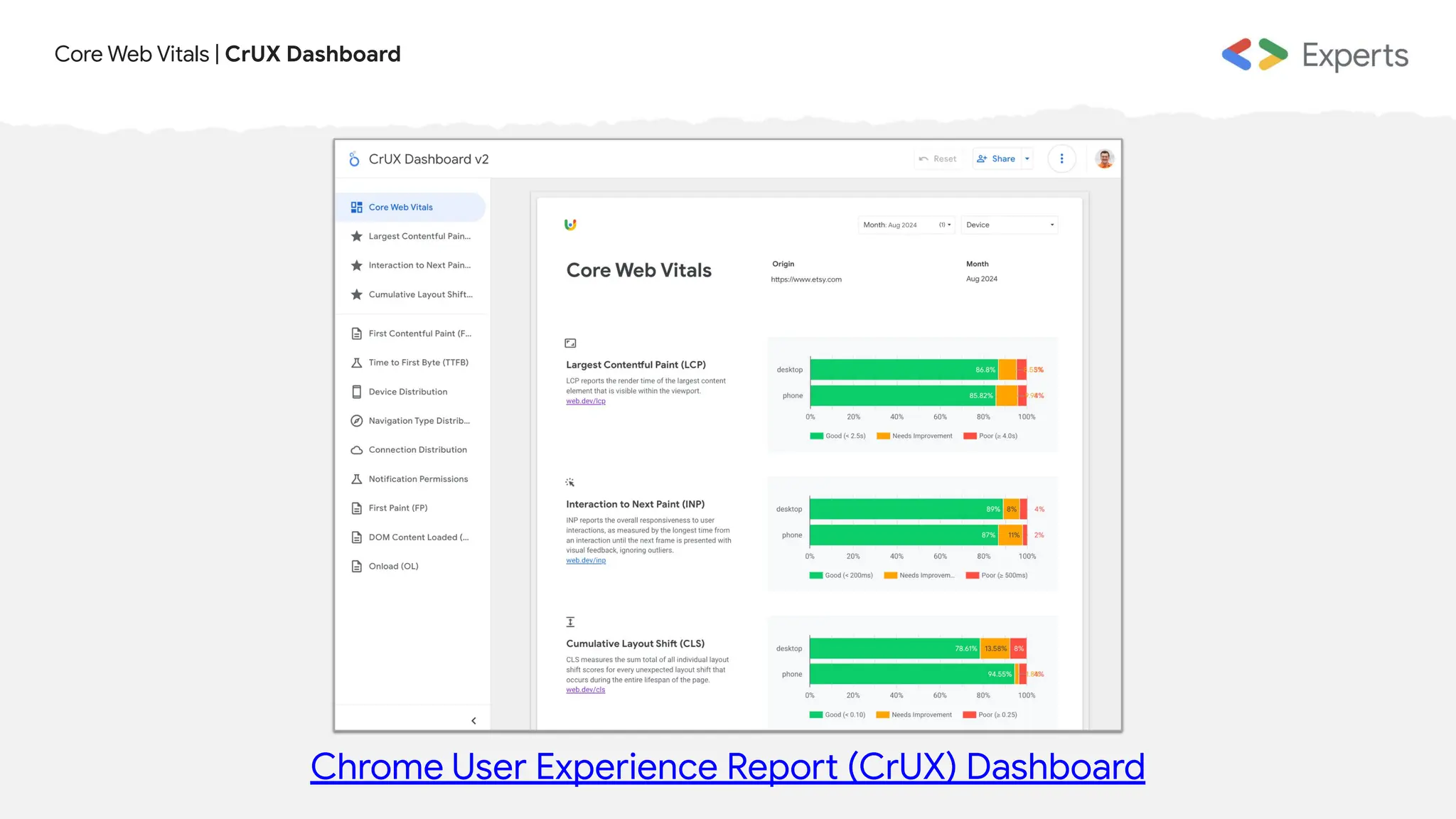Viewport: 1456px width, 819px height.
Task: Click the green Good (< 2.5s) legend swatch
Action: [816, 437]
